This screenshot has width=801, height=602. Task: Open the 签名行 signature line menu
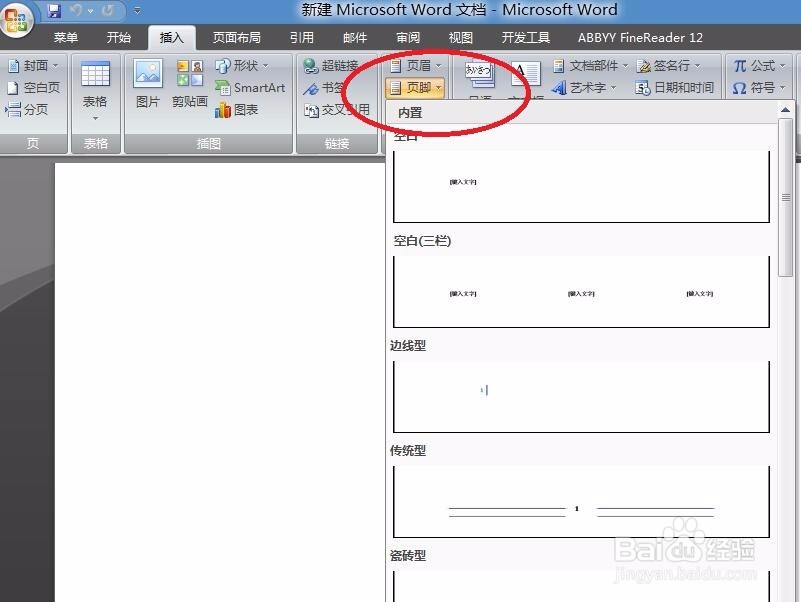tap(669, 65)
